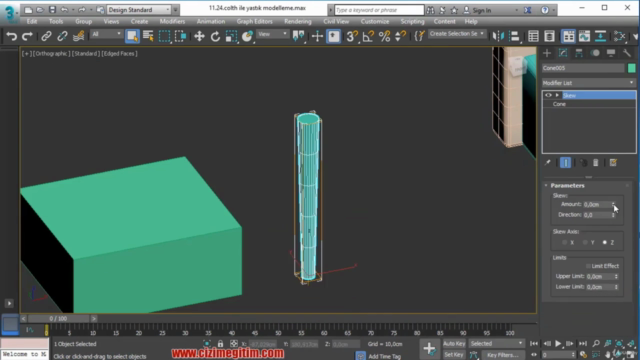Activate Select and Place tool

click(247, 36)
